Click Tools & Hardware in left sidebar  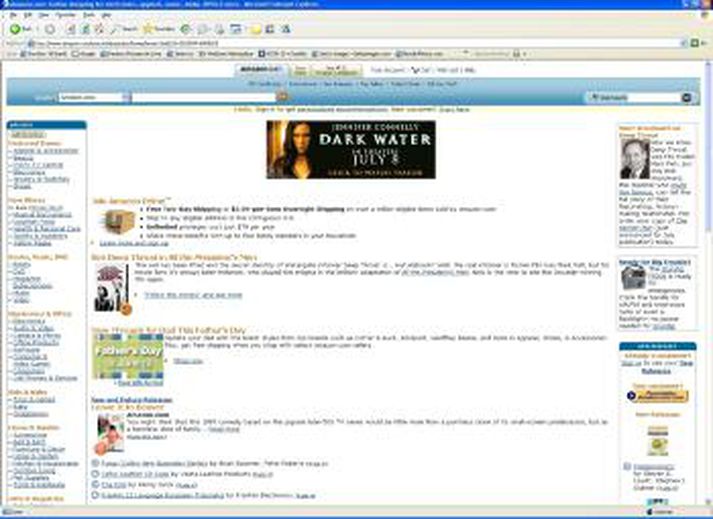[39, 485]
